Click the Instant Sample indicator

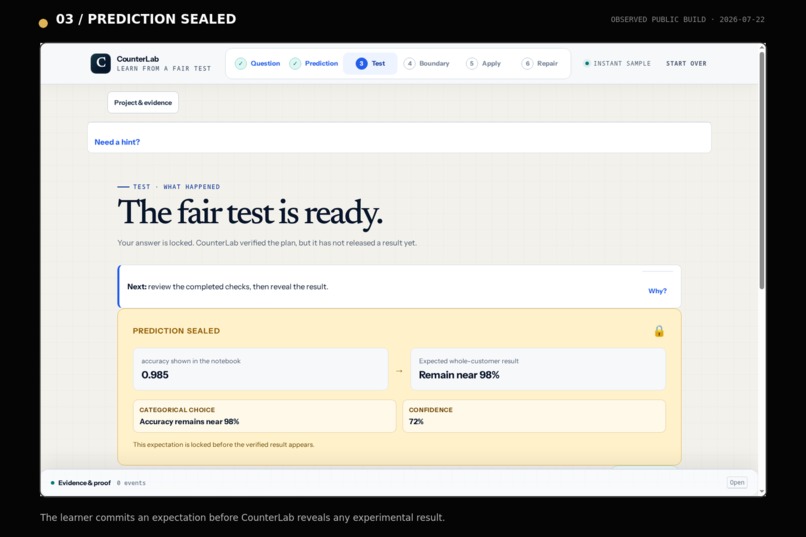[617, 63]
